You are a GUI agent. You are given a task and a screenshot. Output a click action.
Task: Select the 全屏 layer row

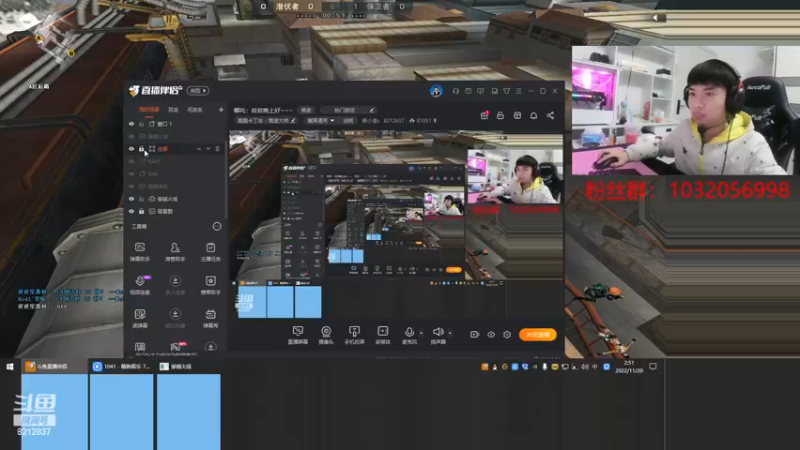coord(174,149)
